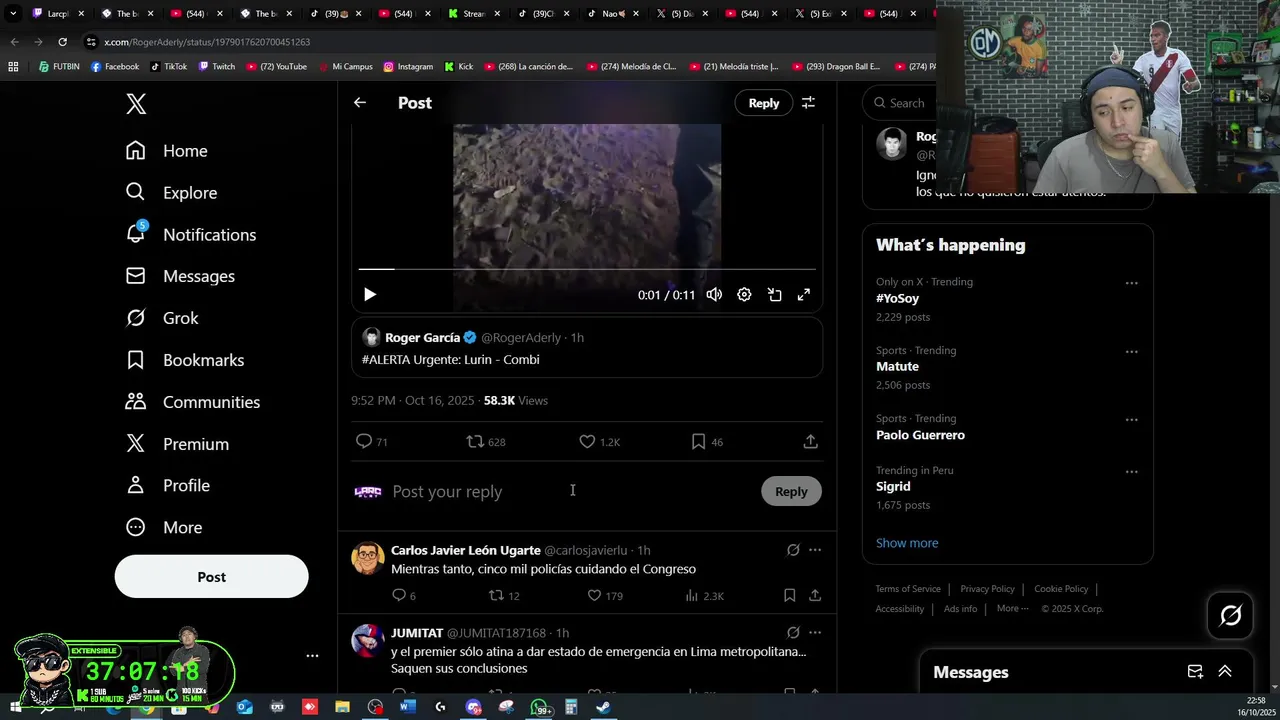Open the floating Grok button
Viewport: 1280px width, 720px height.
point(1230,616)
